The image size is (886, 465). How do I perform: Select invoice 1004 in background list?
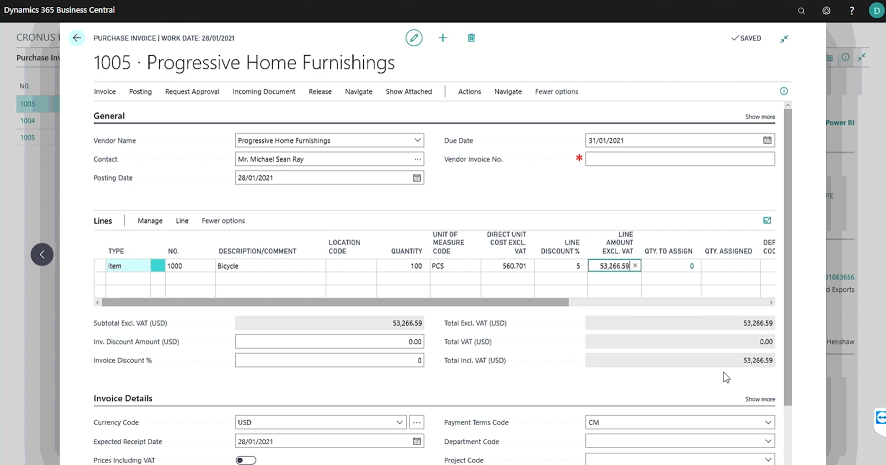pyautogui.click(x=28, y=120)
